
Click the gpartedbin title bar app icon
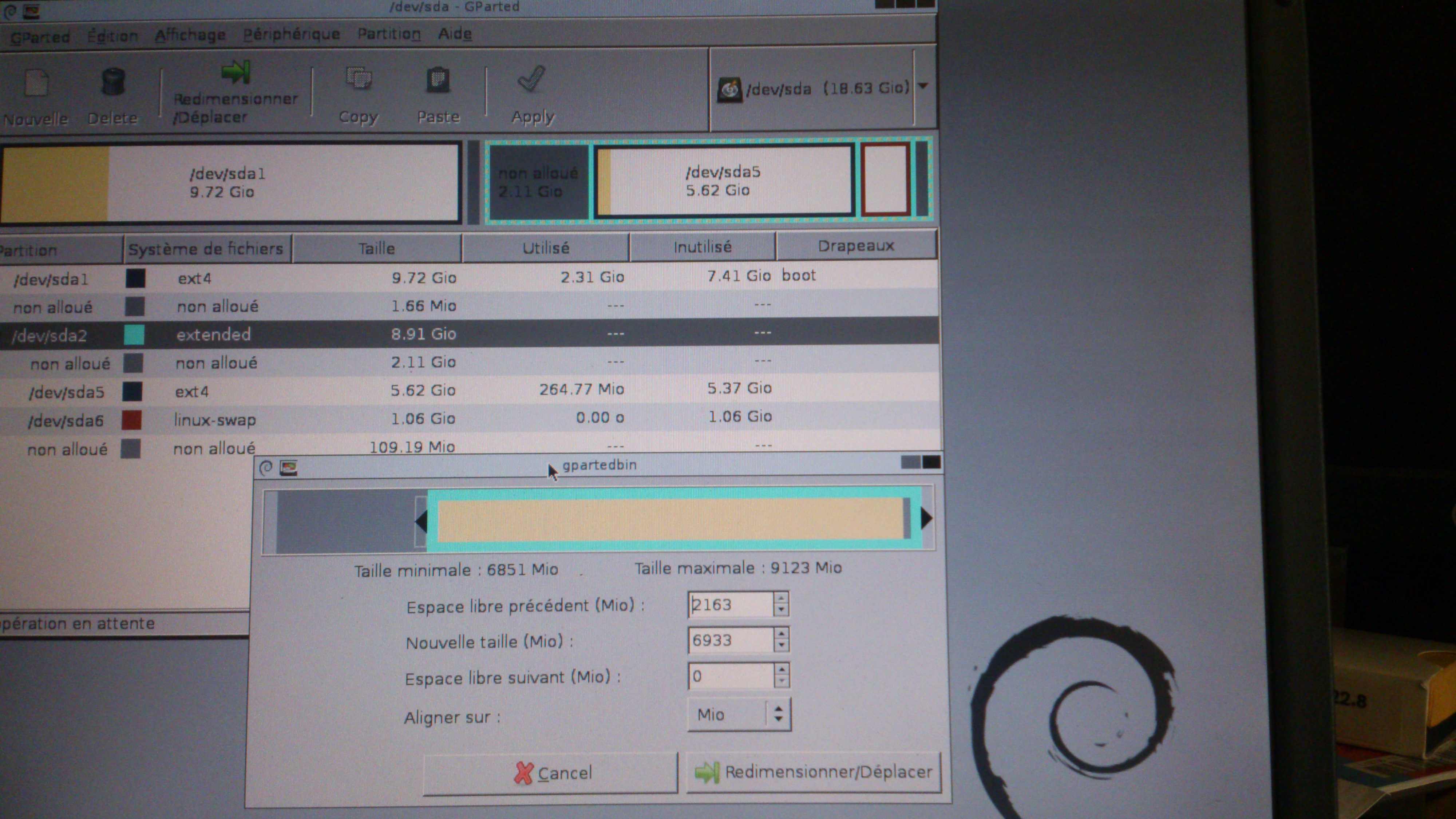(289, 467)
